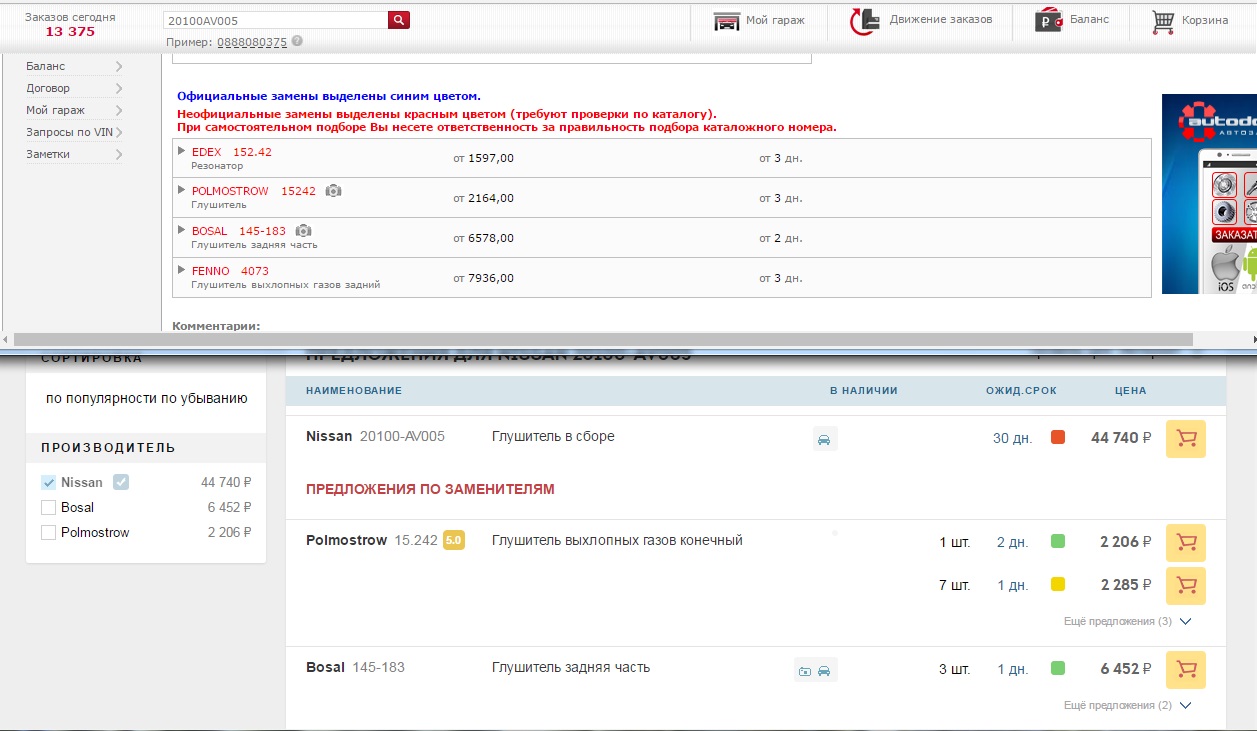Click the example number 0888080375 link

(x=252, y=42)
